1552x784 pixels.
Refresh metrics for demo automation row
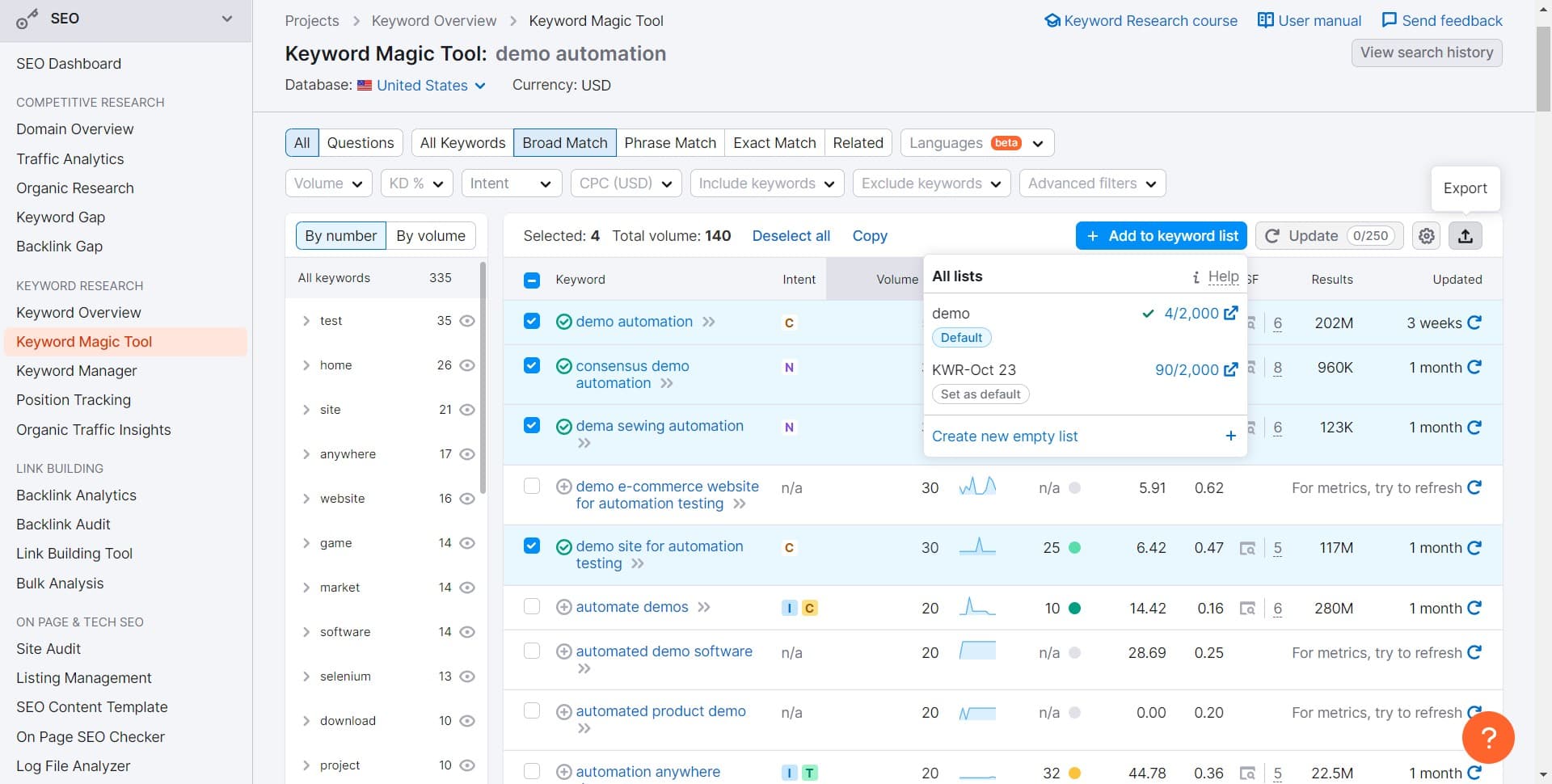(x=1474, y=322)
